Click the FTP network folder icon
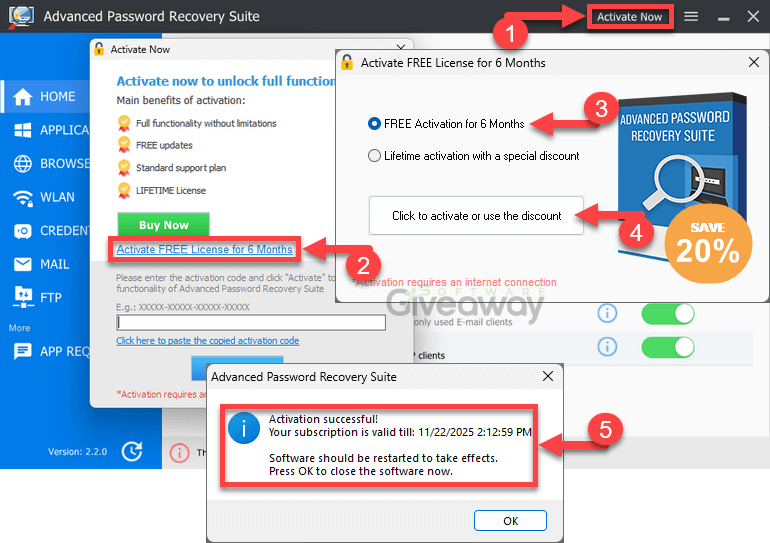This screenshot has width=770, height=543. click(x=23, y=297)
